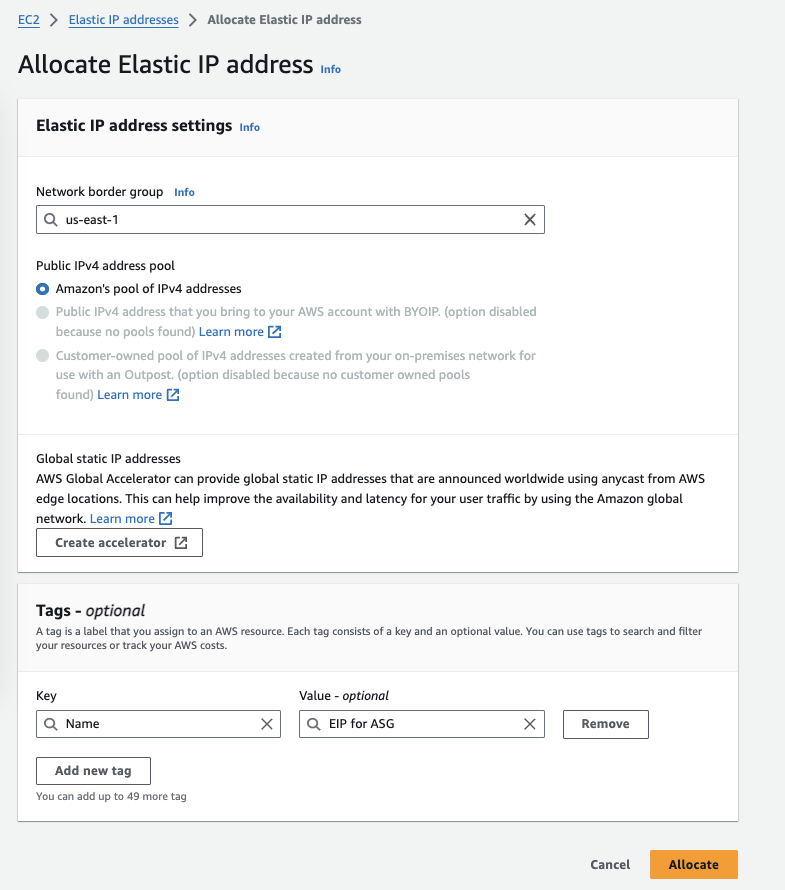Clear the Name tag key field
The image size is (785, 890).
pos(267,724)
